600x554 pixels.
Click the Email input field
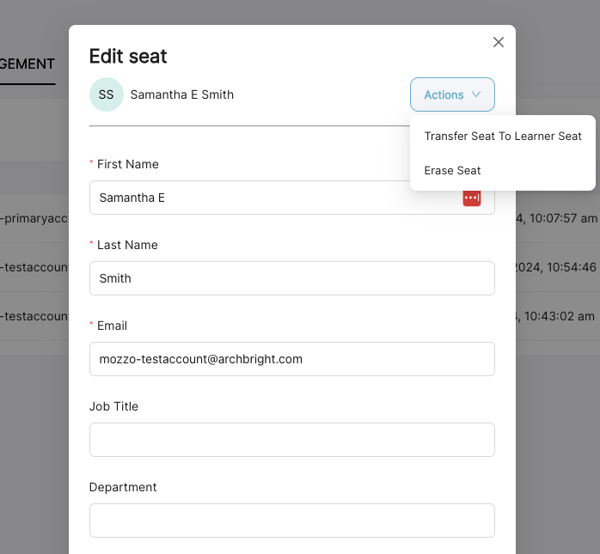[x=292, y=359]
